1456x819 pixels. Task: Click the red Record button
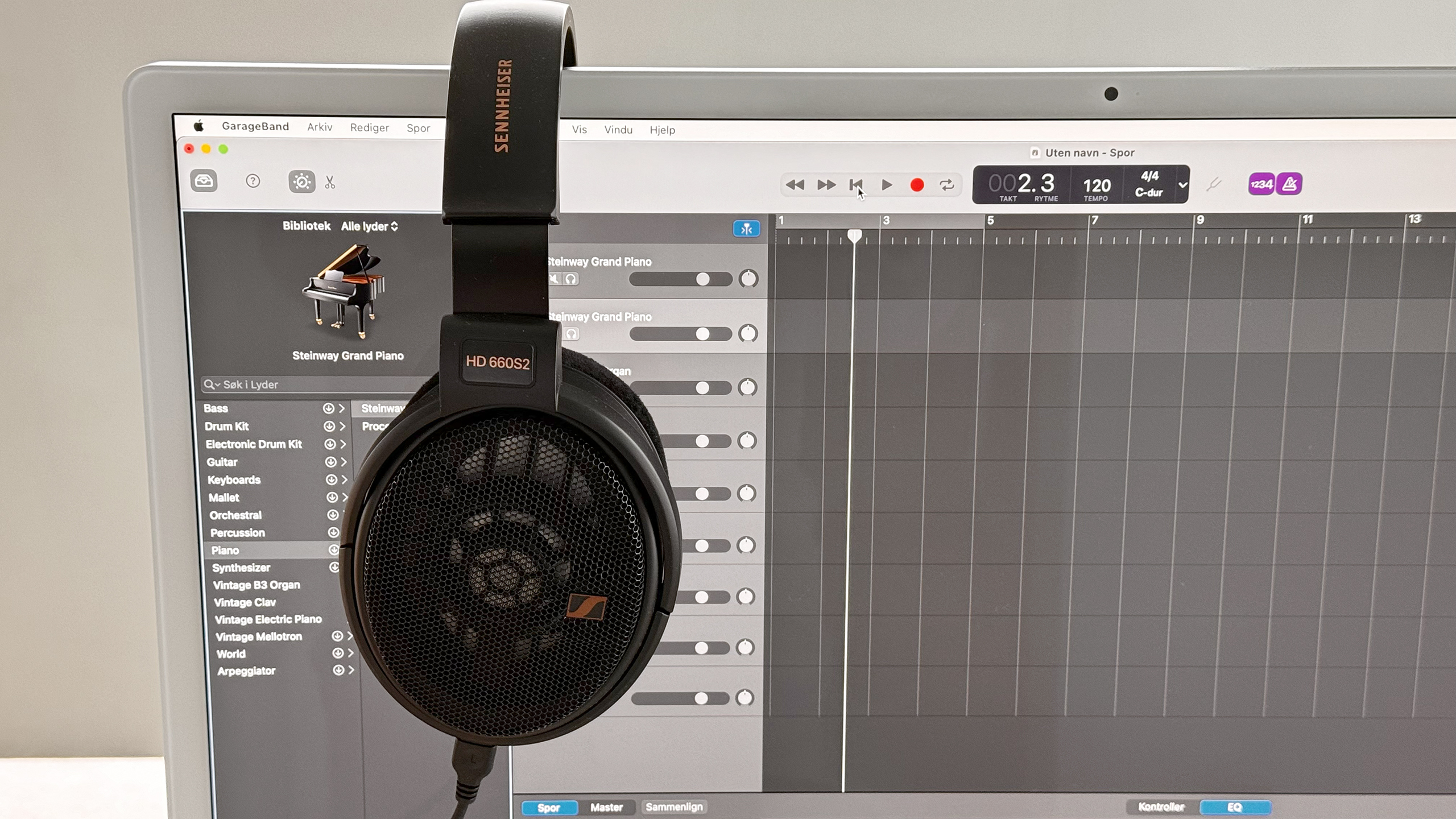pyautogui.click(x=917, y=185)
